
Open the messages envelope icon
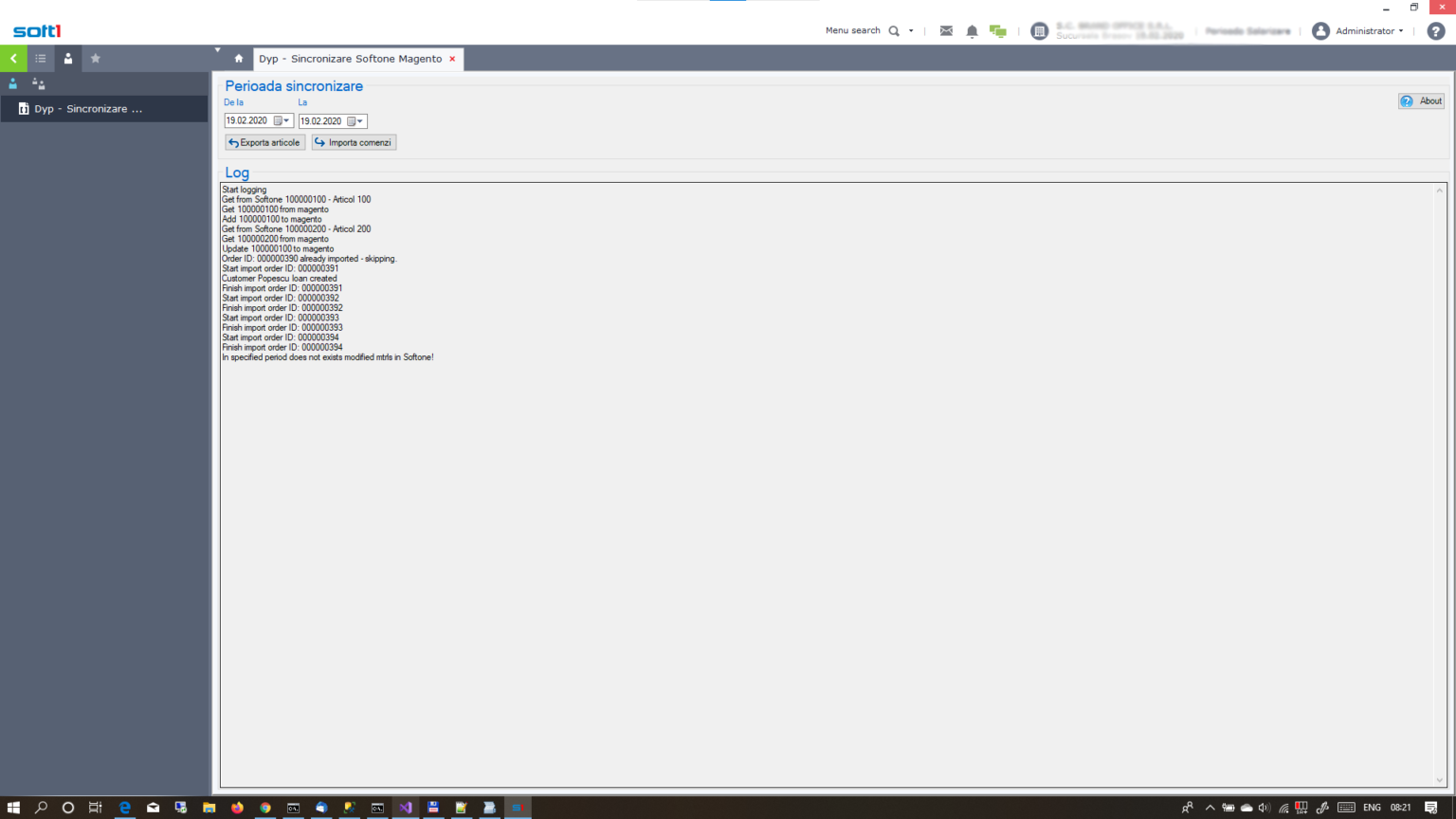(946, 31)
